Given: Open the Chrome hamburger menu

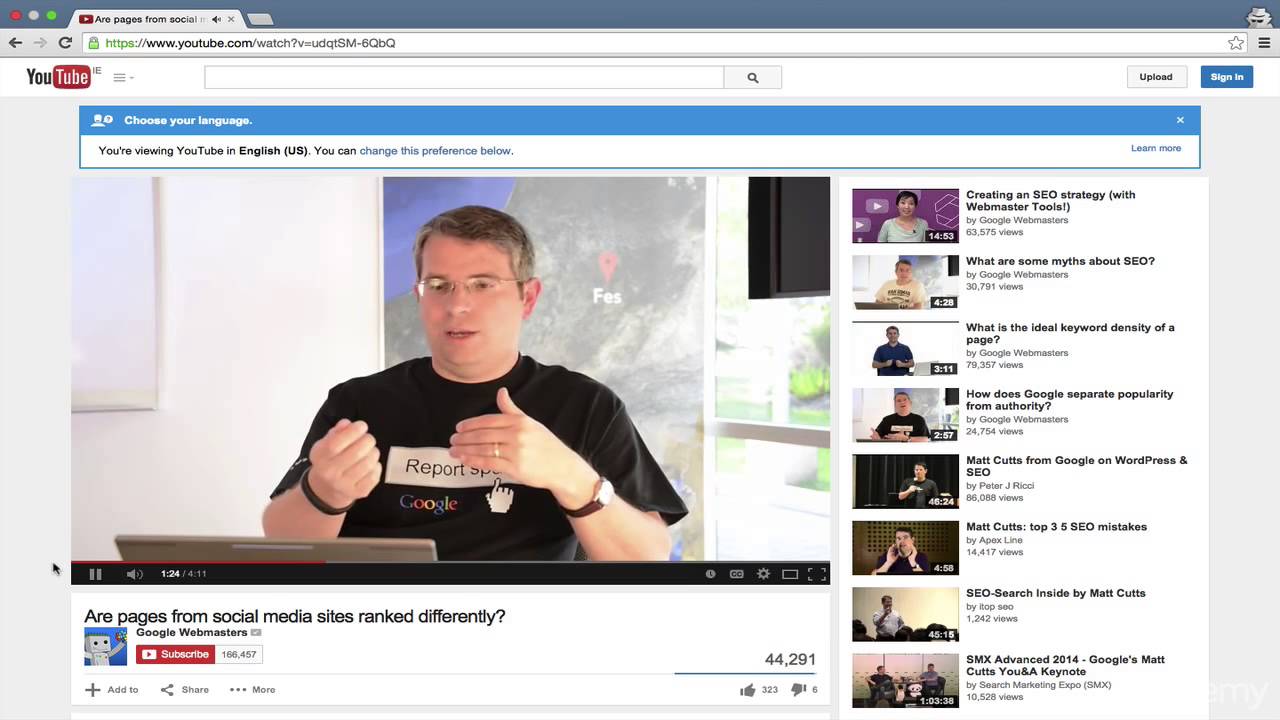Looking at the screenshot, I should (x=1264, y=43).
